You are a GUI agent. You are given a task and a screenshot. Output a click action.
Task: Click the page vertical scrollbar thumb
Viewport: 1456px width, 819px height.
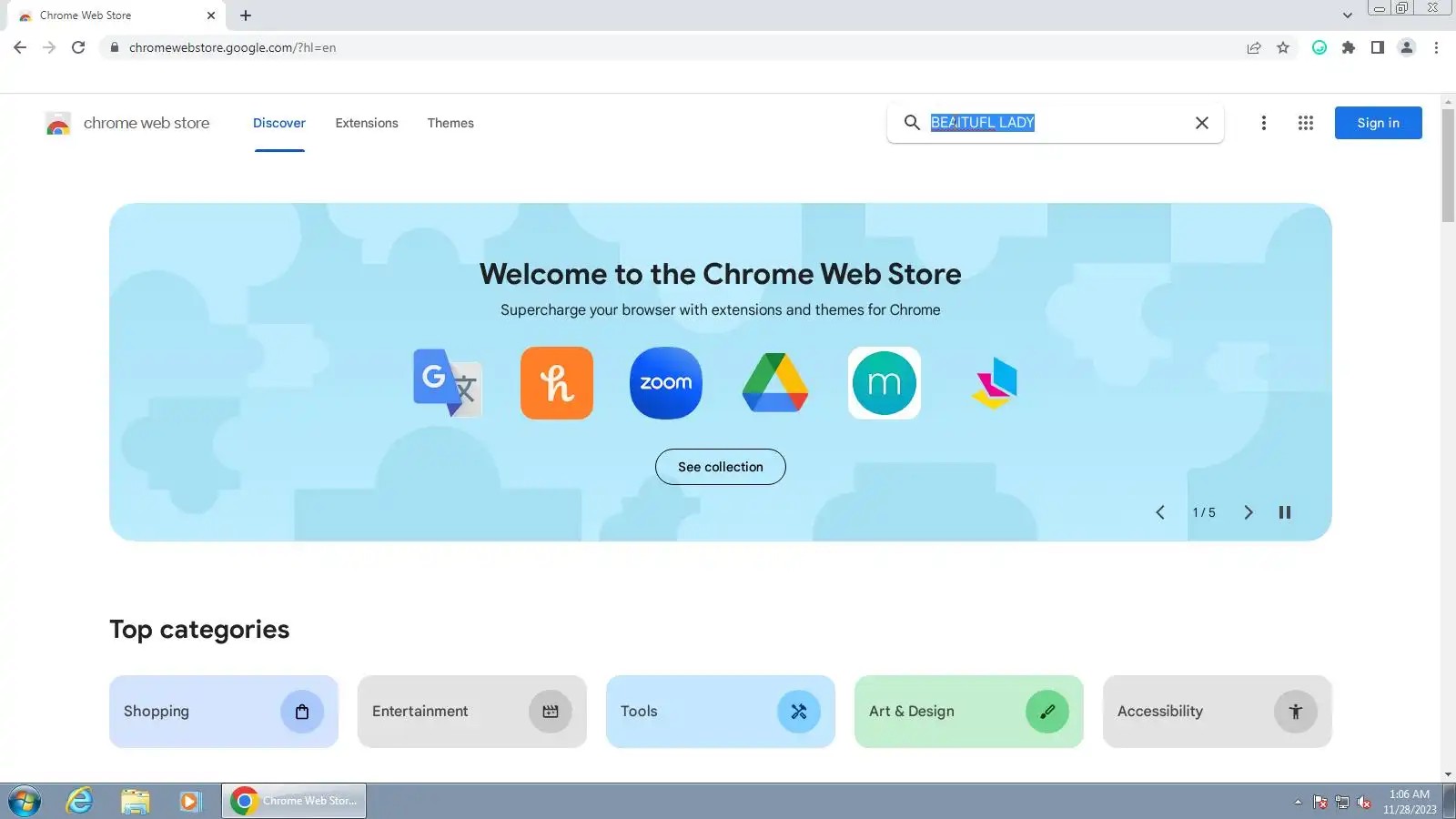(x=1448, y=165)
